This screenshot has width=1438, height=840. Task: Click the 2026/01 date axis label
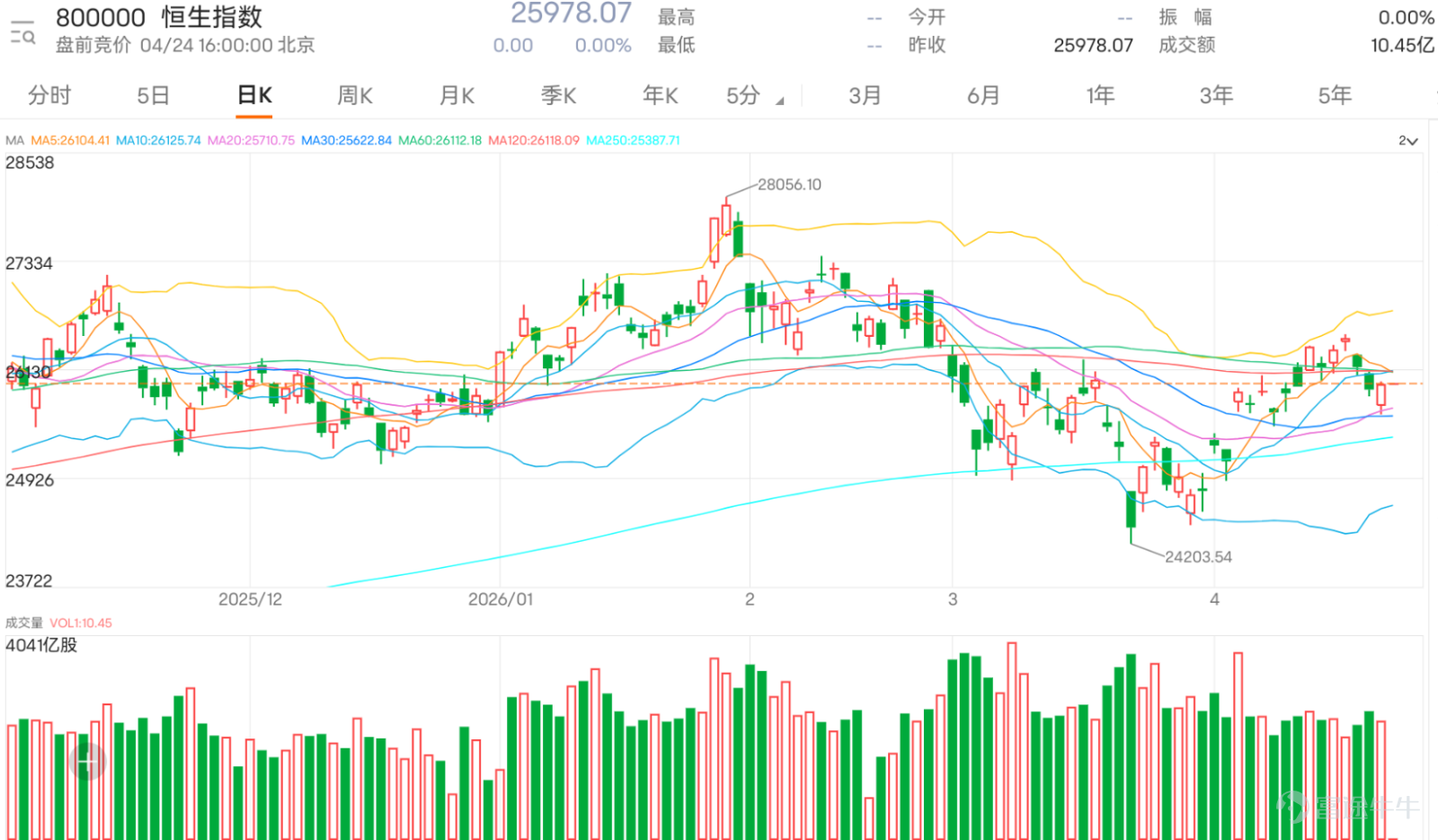(x=501, y=599)
